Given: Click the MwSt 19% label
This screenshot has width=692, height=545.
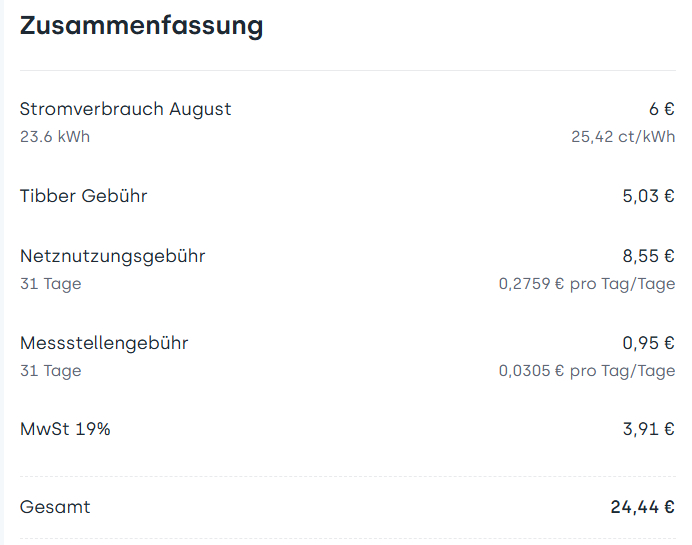Looking at the screenshot, I should (x=65, y=430).
